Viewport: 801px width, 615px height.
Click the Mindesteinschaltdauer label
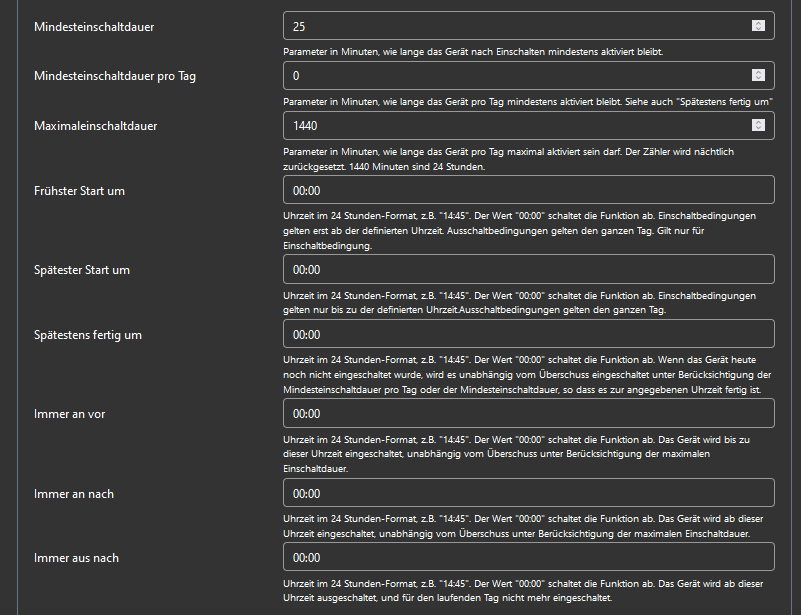pyautogui.click(x=94, y=27)
